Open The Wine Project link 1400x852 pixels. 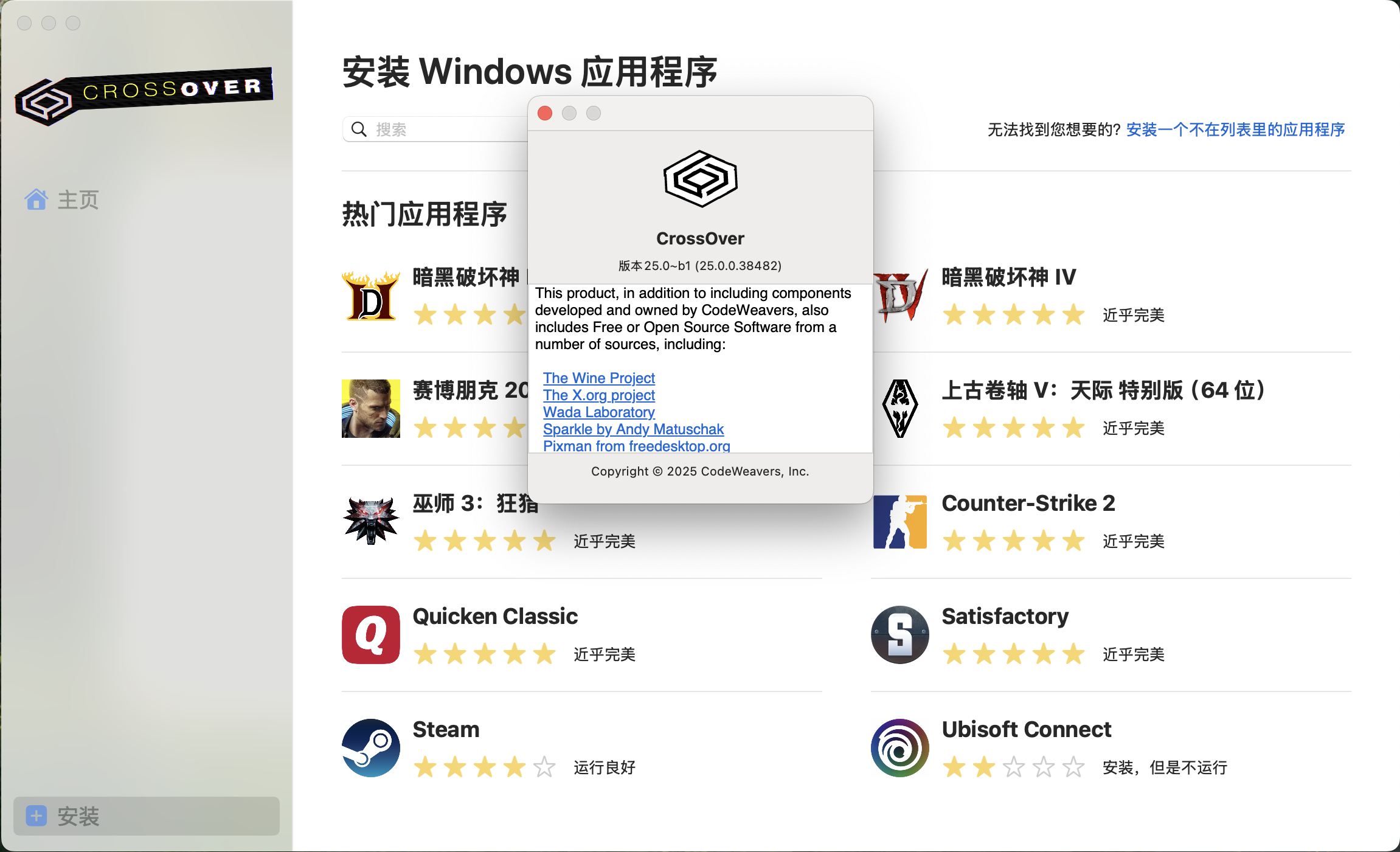pyautogui.click(x=599, y=378)
